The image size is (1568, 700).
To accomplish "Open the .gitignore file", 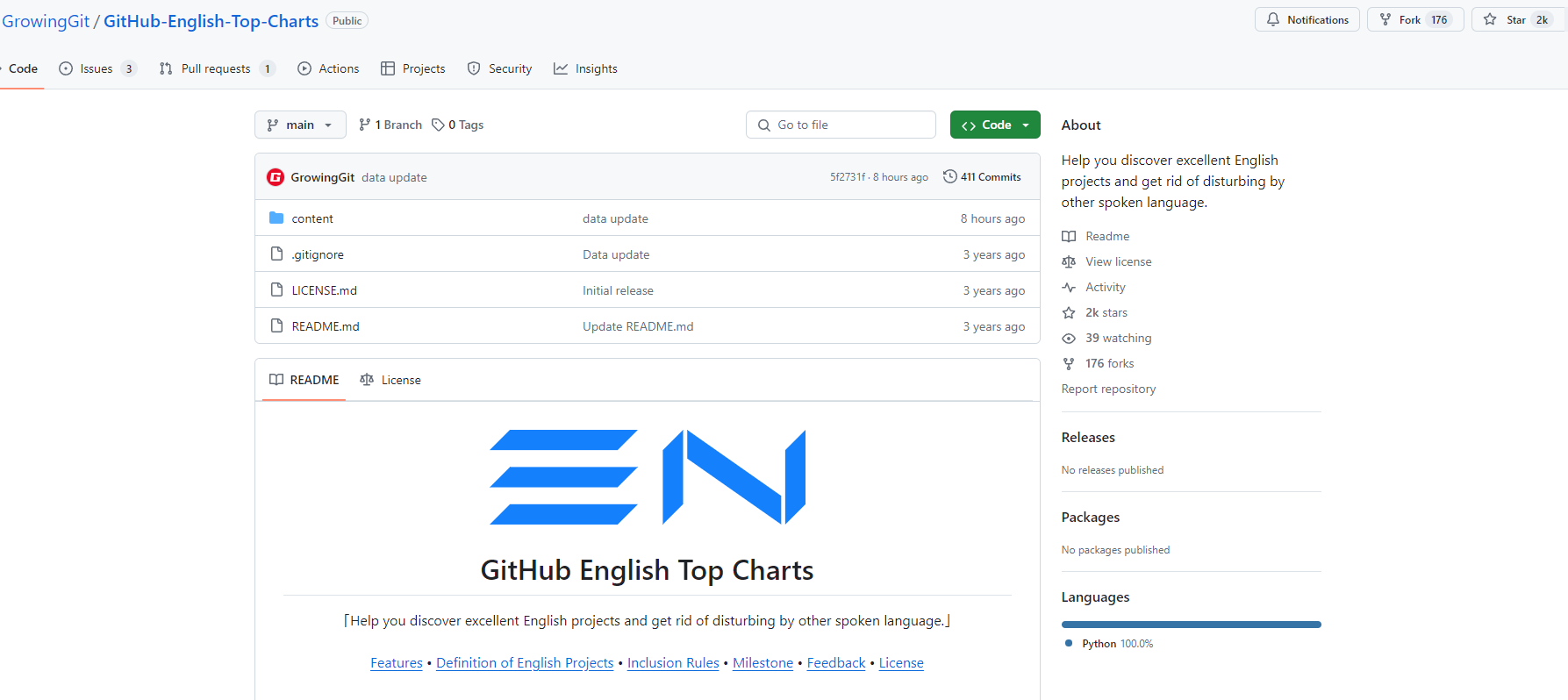I will tap(318, 254).
